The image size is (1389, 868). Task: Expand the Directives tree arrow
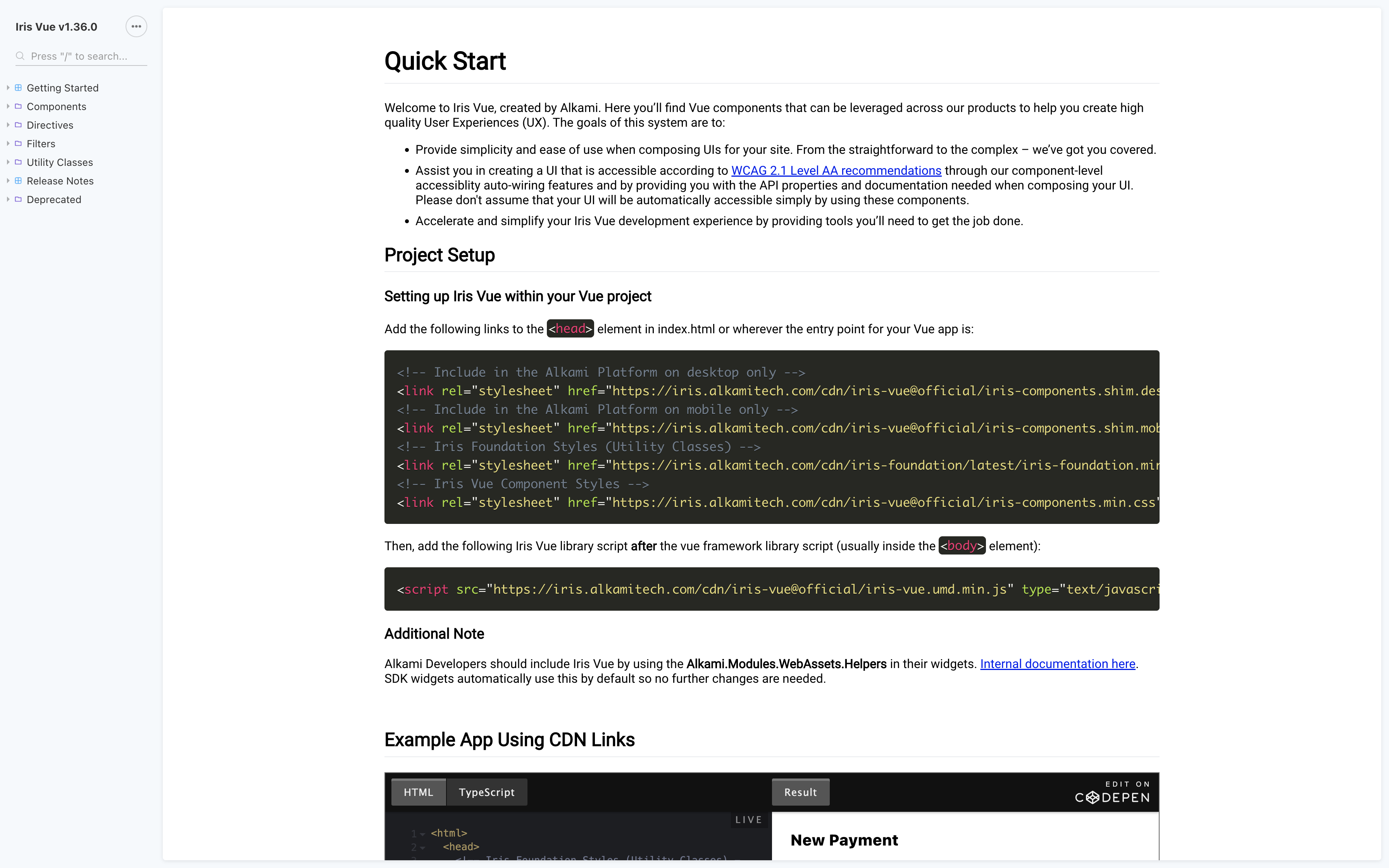point(8,124)
